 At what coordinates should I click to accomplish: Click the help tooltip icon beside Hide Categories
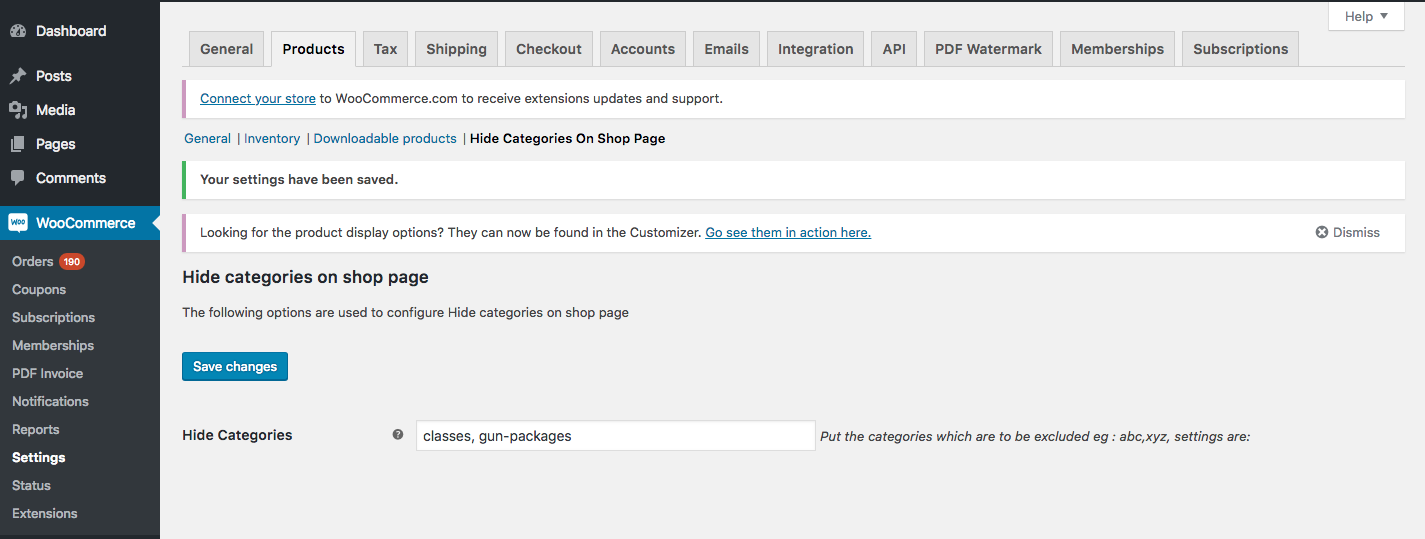tap(398, 435)
